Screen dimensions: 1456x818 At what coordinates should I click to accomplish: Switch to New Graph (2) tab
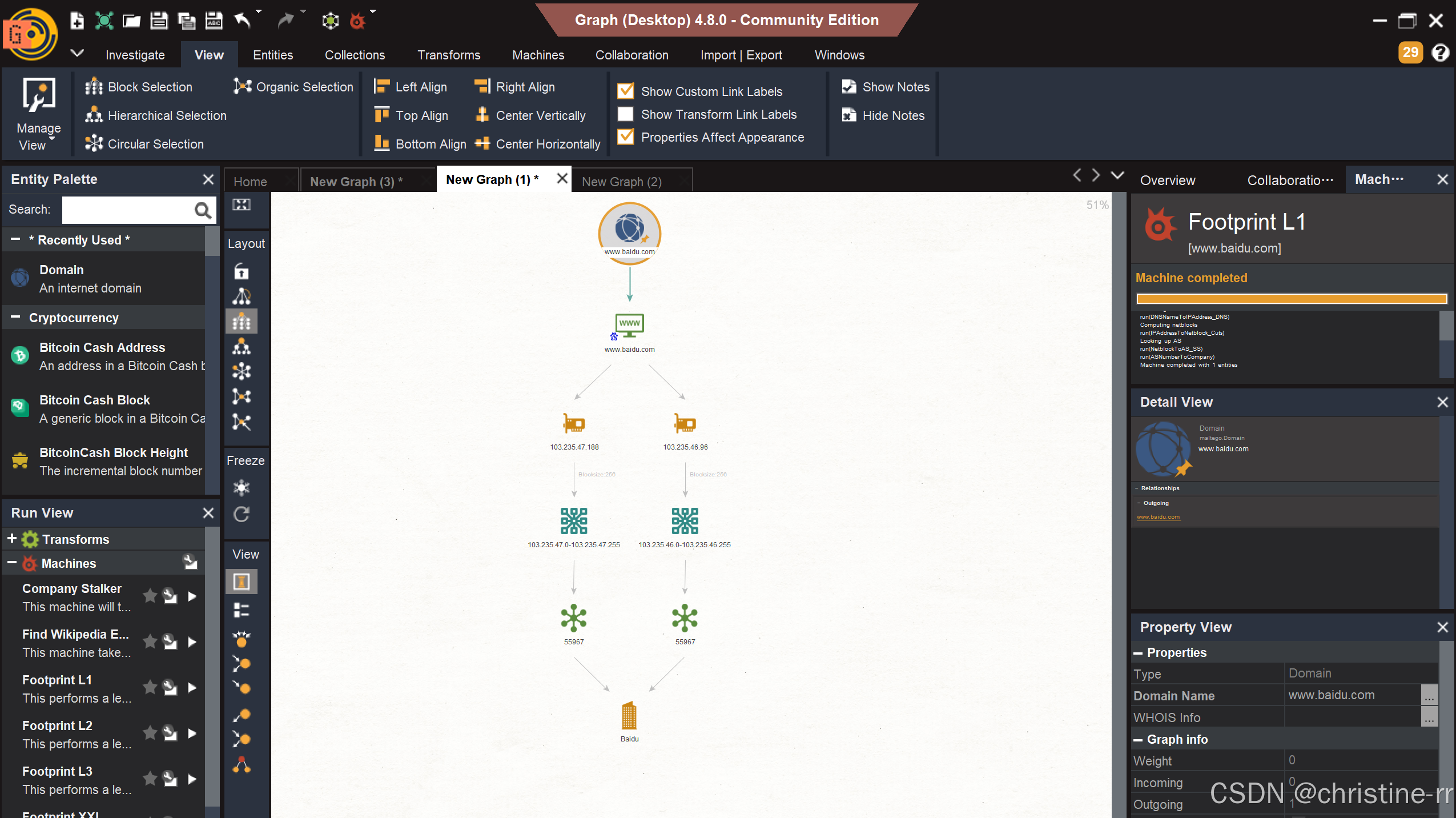click(621, 181)
